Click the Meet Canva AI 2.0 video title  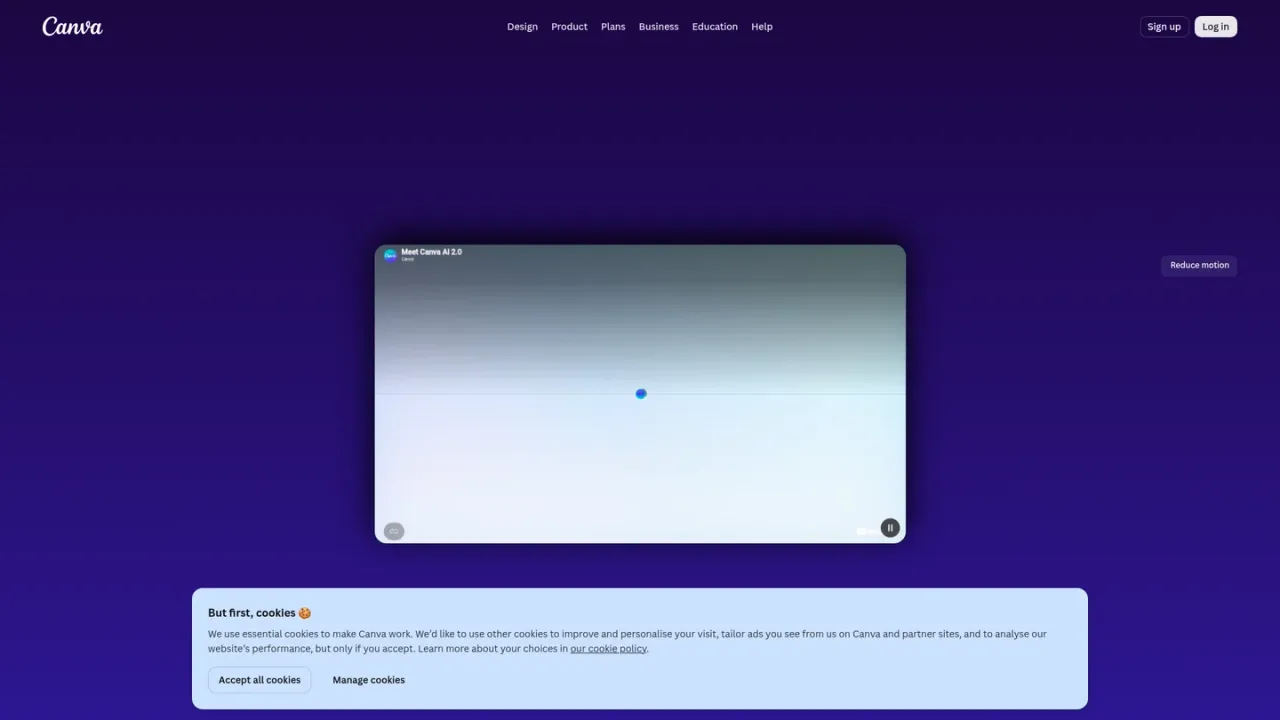tap(432, 252)
